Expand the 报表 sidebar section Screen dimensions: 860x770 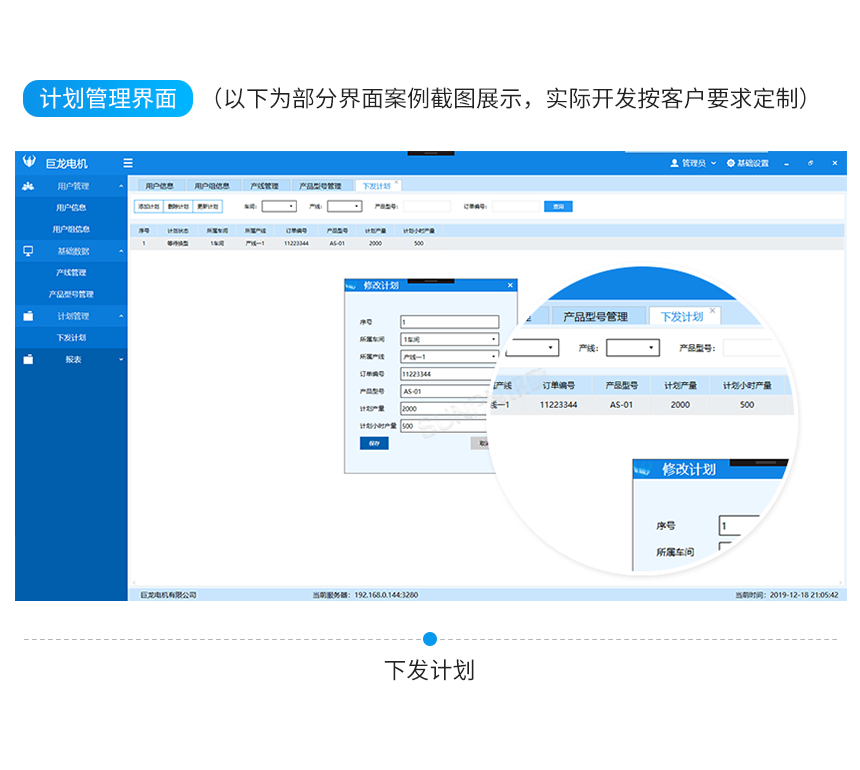tap(119, 358)
